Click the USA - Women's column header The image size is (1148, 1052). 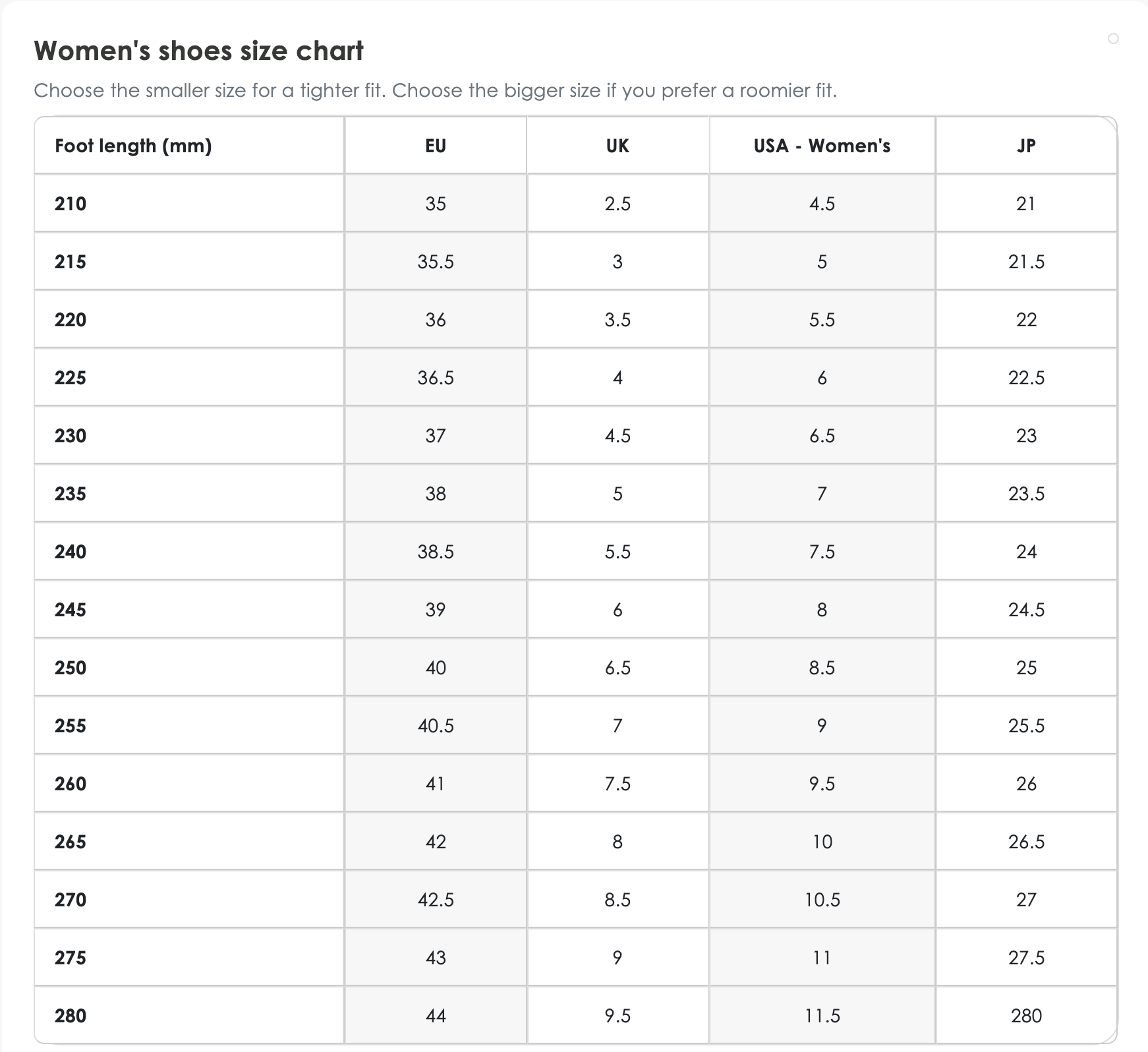click(822, 146)
